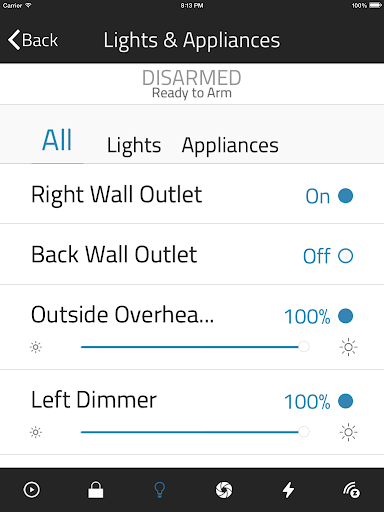The image size is (384, 512).
Task: Open the Z-Wave signal icon in bottom bar
Action: click(x=352, y=490)
